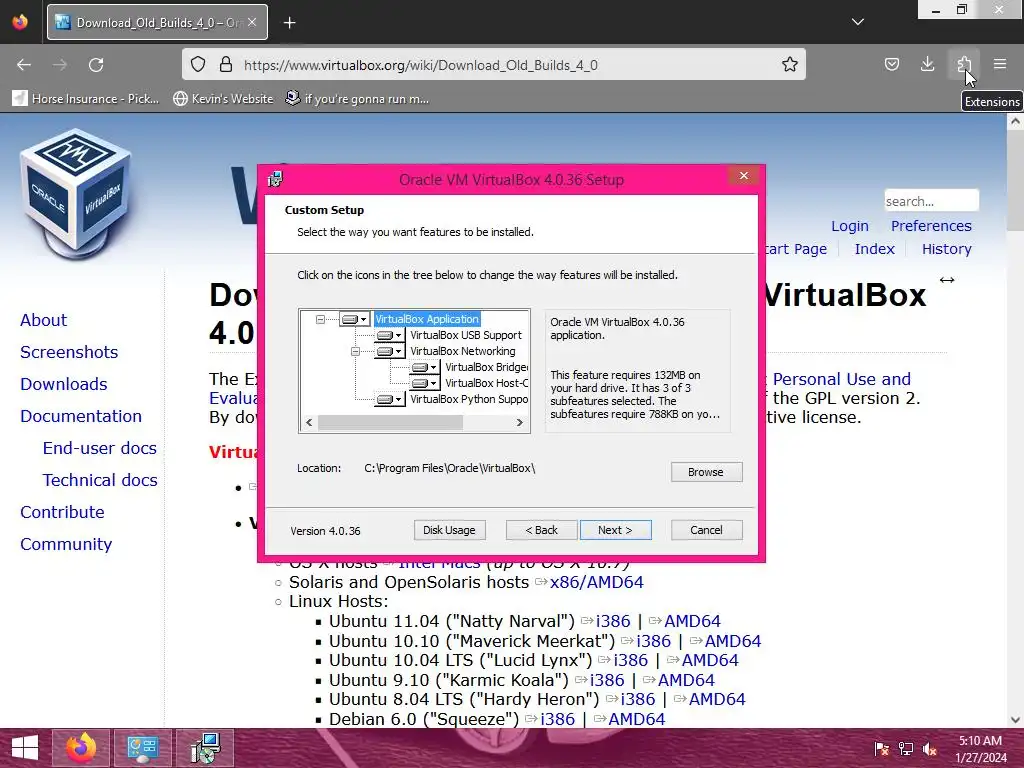1024x768 pixels.
Task: Close the Download_Old_Builds_4_0 tab
Action: (x=252, y=22)
